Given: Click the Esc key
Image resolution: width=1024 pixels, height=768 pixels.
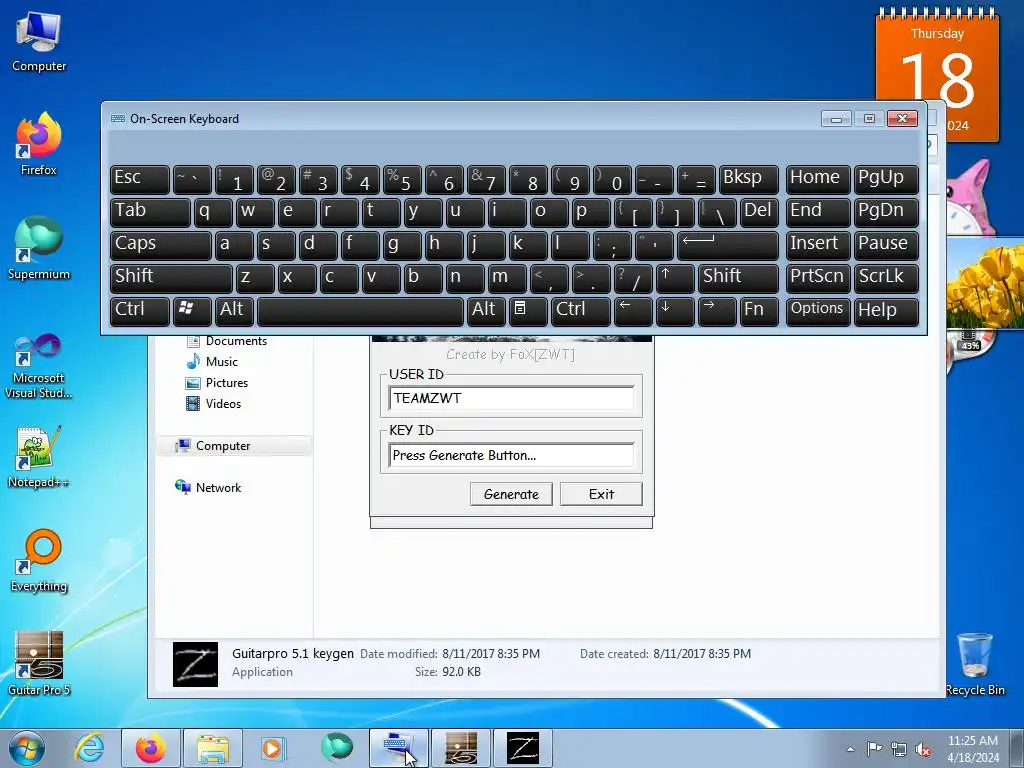Looking at the screenshot, I should [x=140, y=180].
